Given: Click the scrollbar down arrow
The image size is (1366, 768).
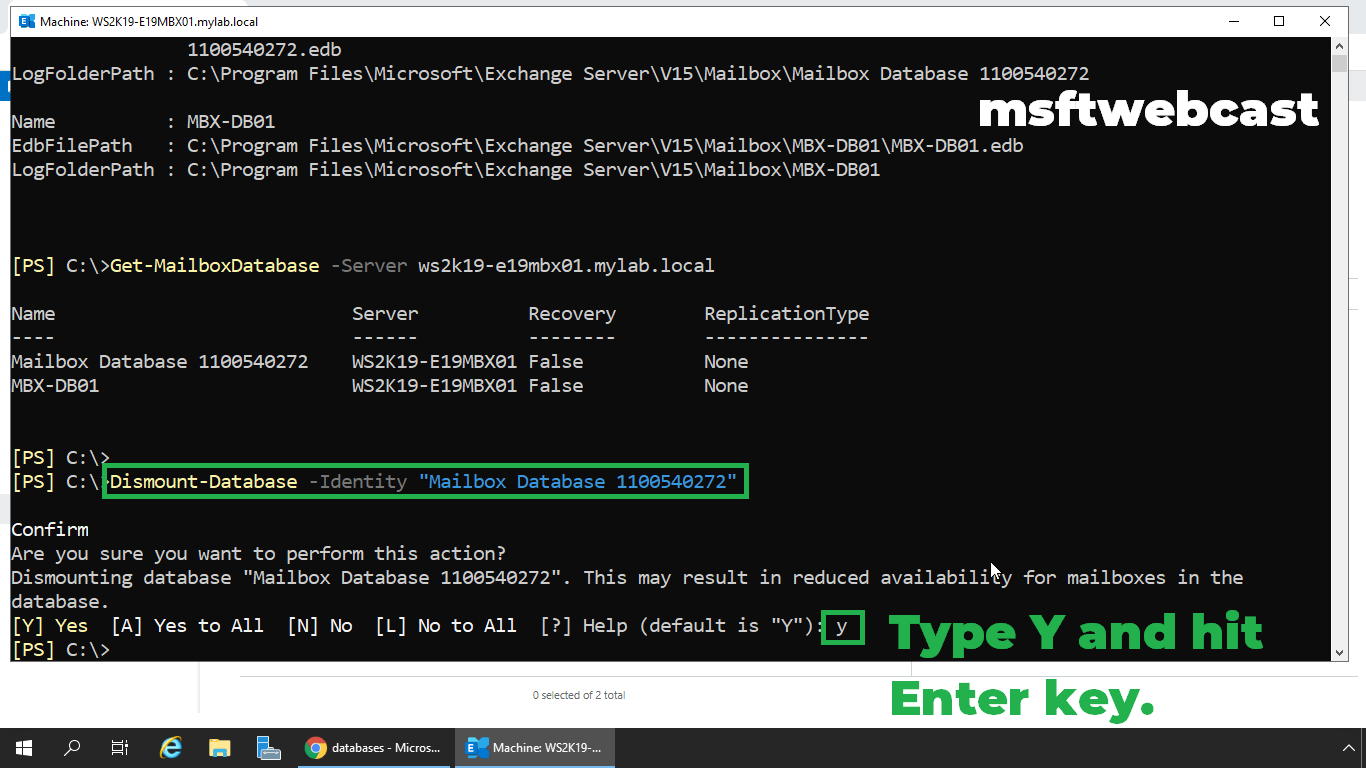Looking at the screenshot, I should click(1339, 654).
